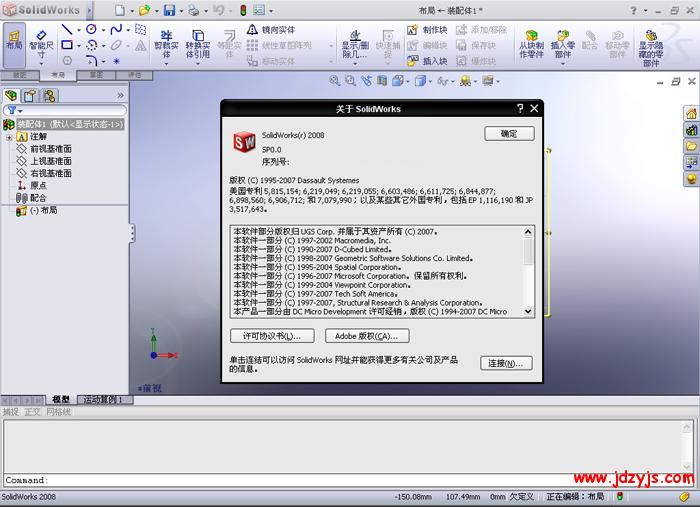This screenshot has height=507, width=700.
Task: Switch to the 草图 command tab
Action: click(96, 75)
